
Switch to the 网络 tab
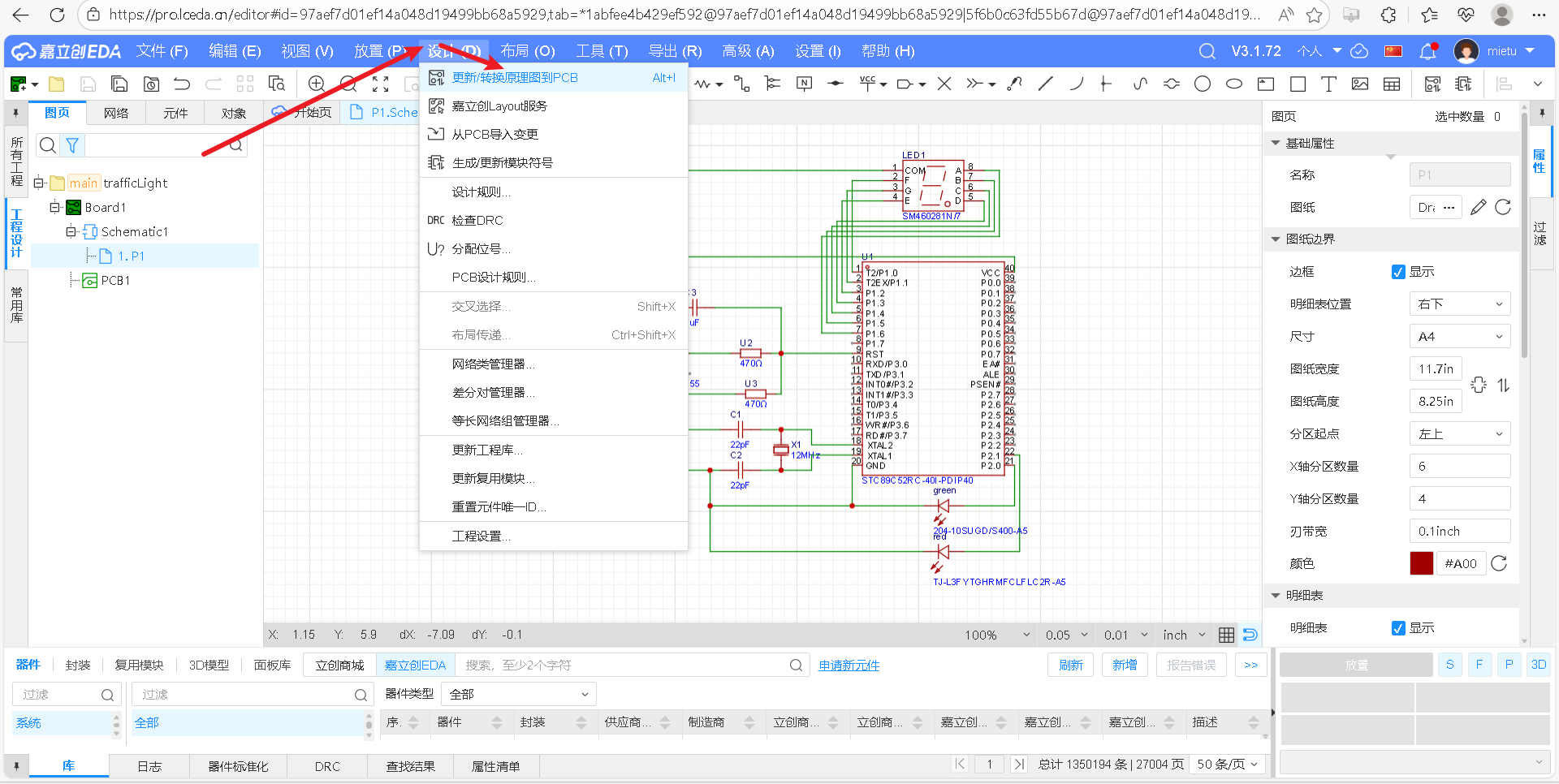click(x=116, y=113)
